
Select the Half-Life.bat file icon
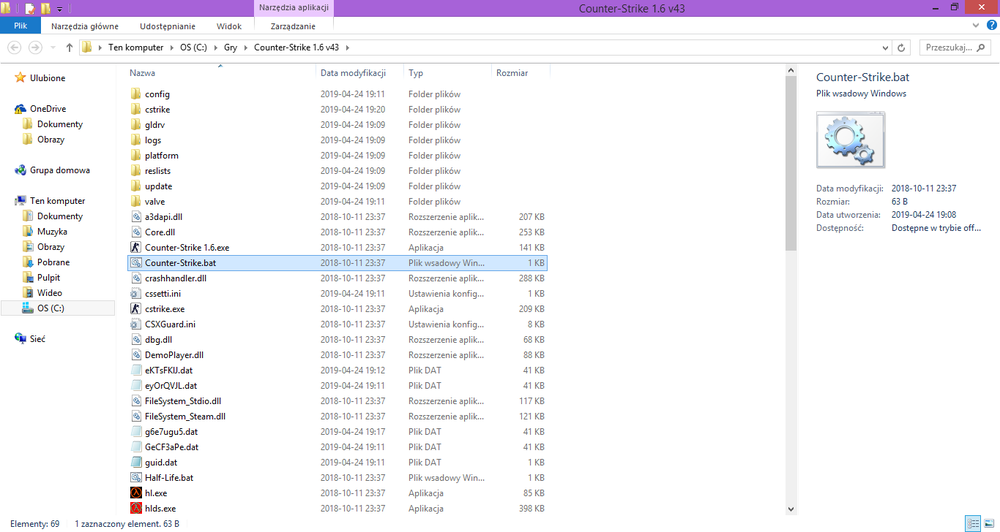tap(136, 478)
